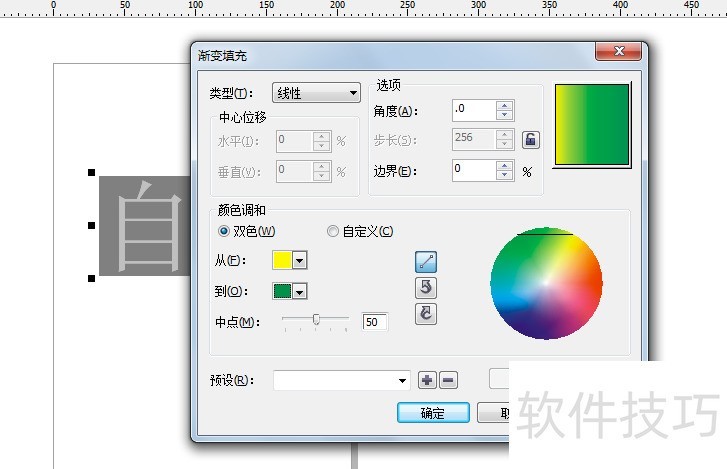This screenshot has width=727, height=469.
Task: Toggle the step length lock icon
Action: (x=530, y=139)
